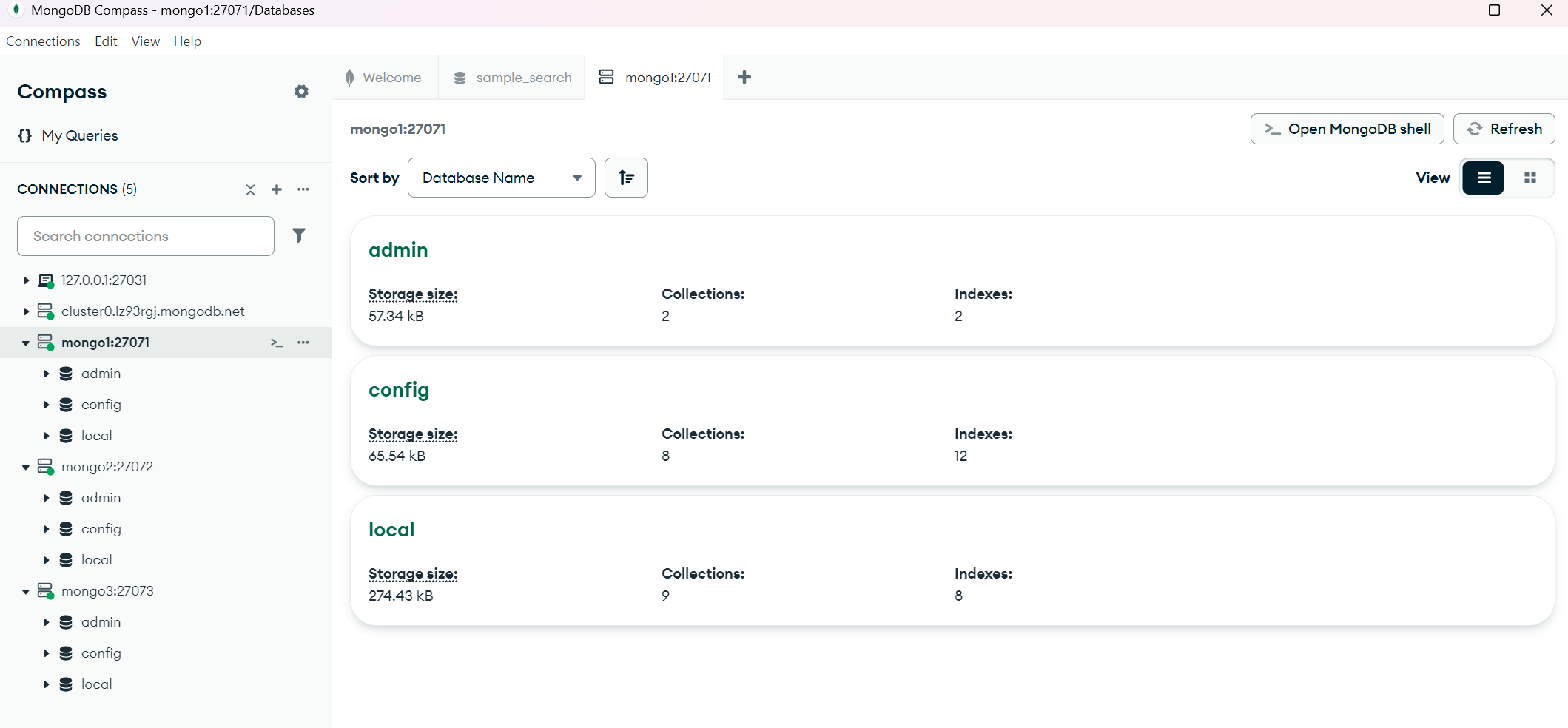Open mongo1:27071 sidebar actions menu

(x=303, y=343)
